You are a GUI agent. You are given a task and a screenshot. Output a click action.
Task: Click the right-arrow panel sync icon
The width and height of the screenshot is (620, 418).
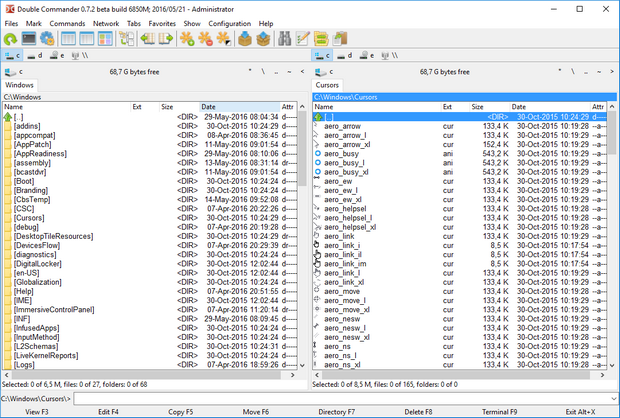(x=166, y=39)
